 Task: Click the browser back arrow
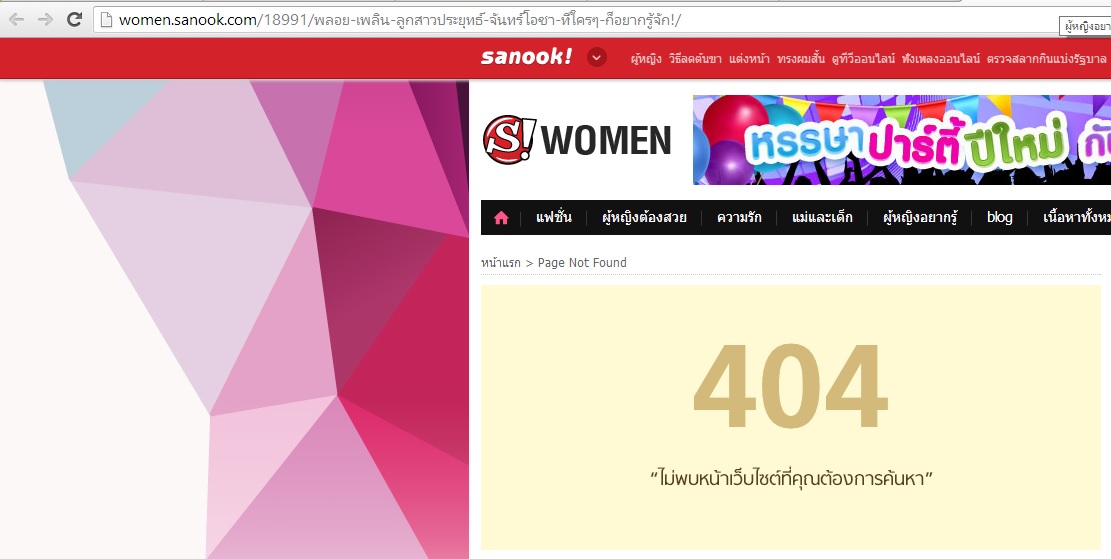click(16, 19)
